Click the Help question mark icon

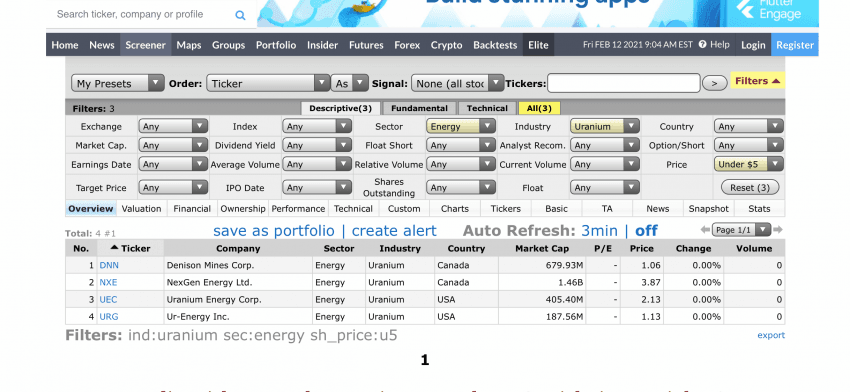point(703,44)
